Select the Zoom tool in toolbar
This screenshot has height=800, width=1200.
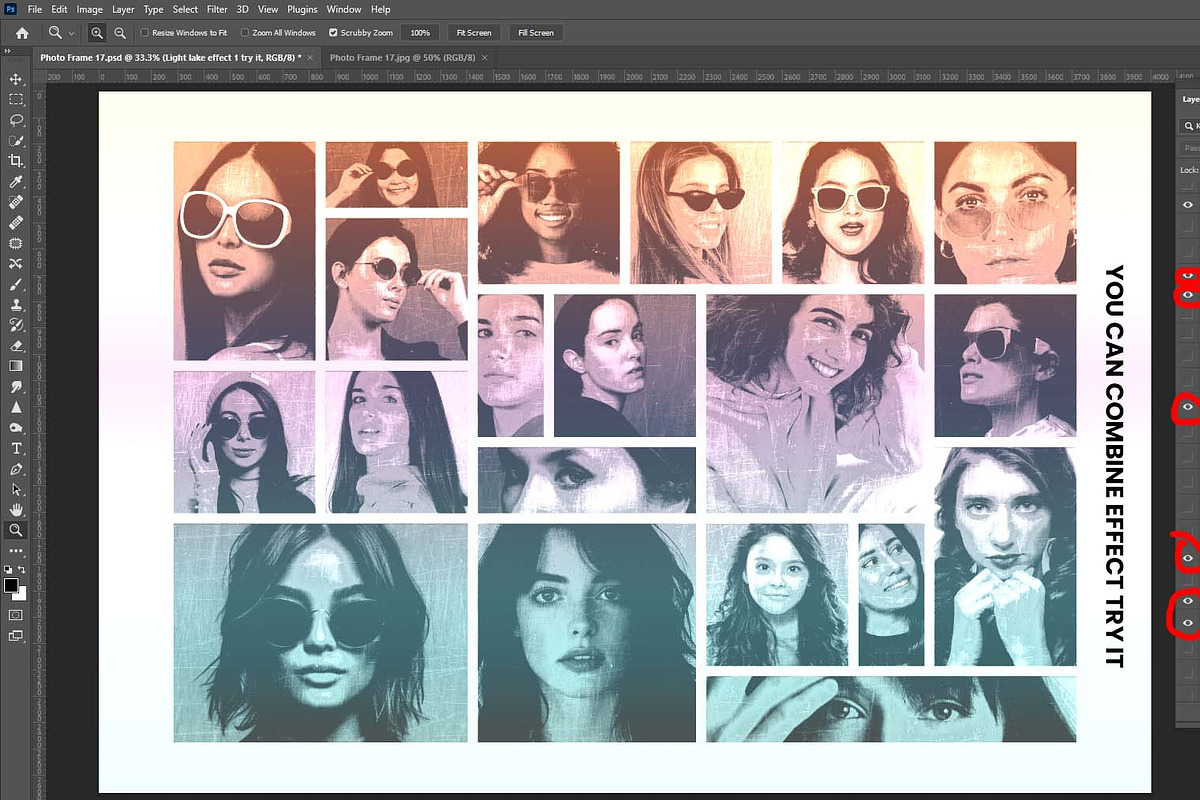point(15,531)
